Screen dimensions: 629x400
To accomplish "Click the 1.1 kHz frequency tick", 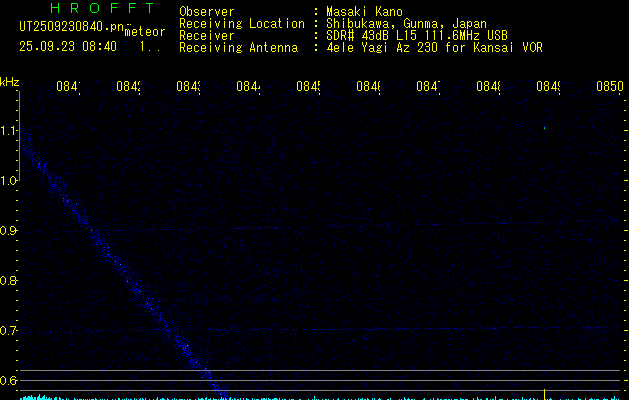I will tap(9, 131).
